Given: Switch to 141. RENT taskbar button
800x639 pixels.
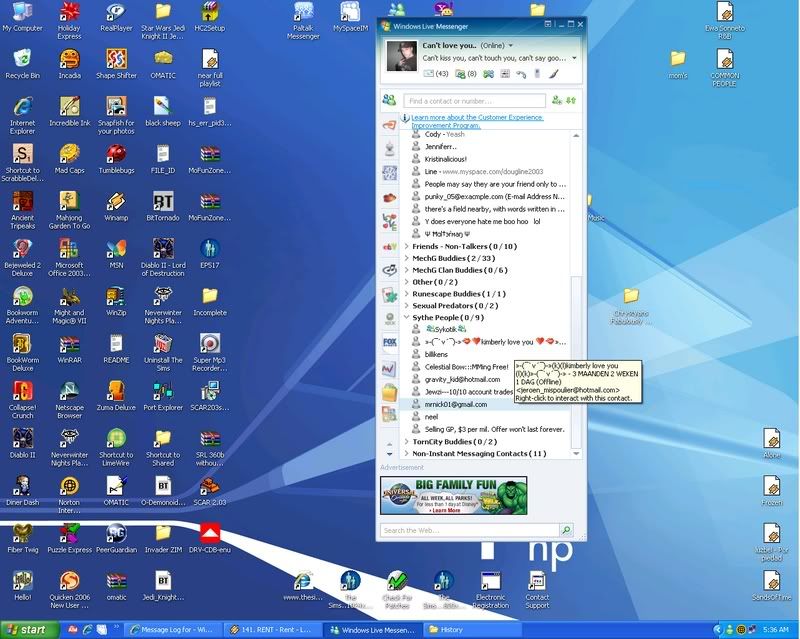Looking at the screenshot, I should [x=274, y=630].
